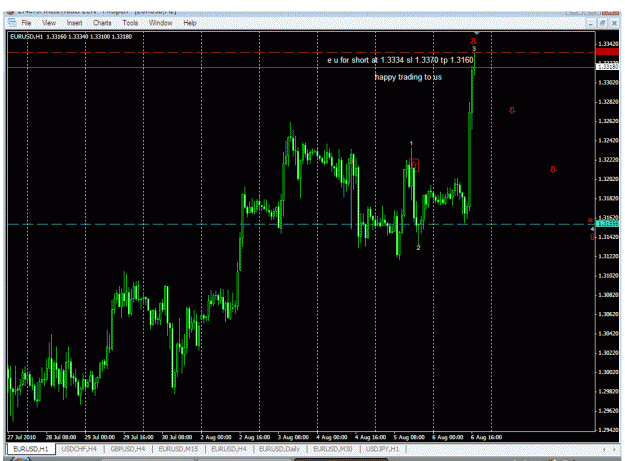Select the red rectangle object near wave 1

[414, 165]
